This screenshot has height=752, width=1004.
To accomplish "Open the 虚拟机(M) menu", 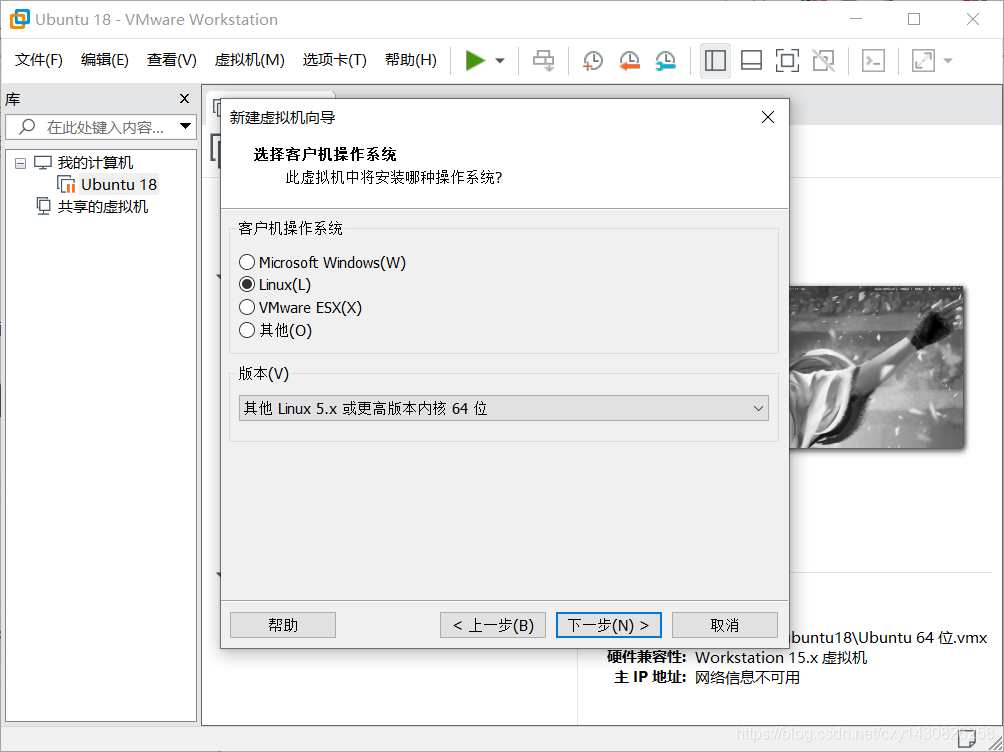I will pyautogui.click(x=249, y=60).
